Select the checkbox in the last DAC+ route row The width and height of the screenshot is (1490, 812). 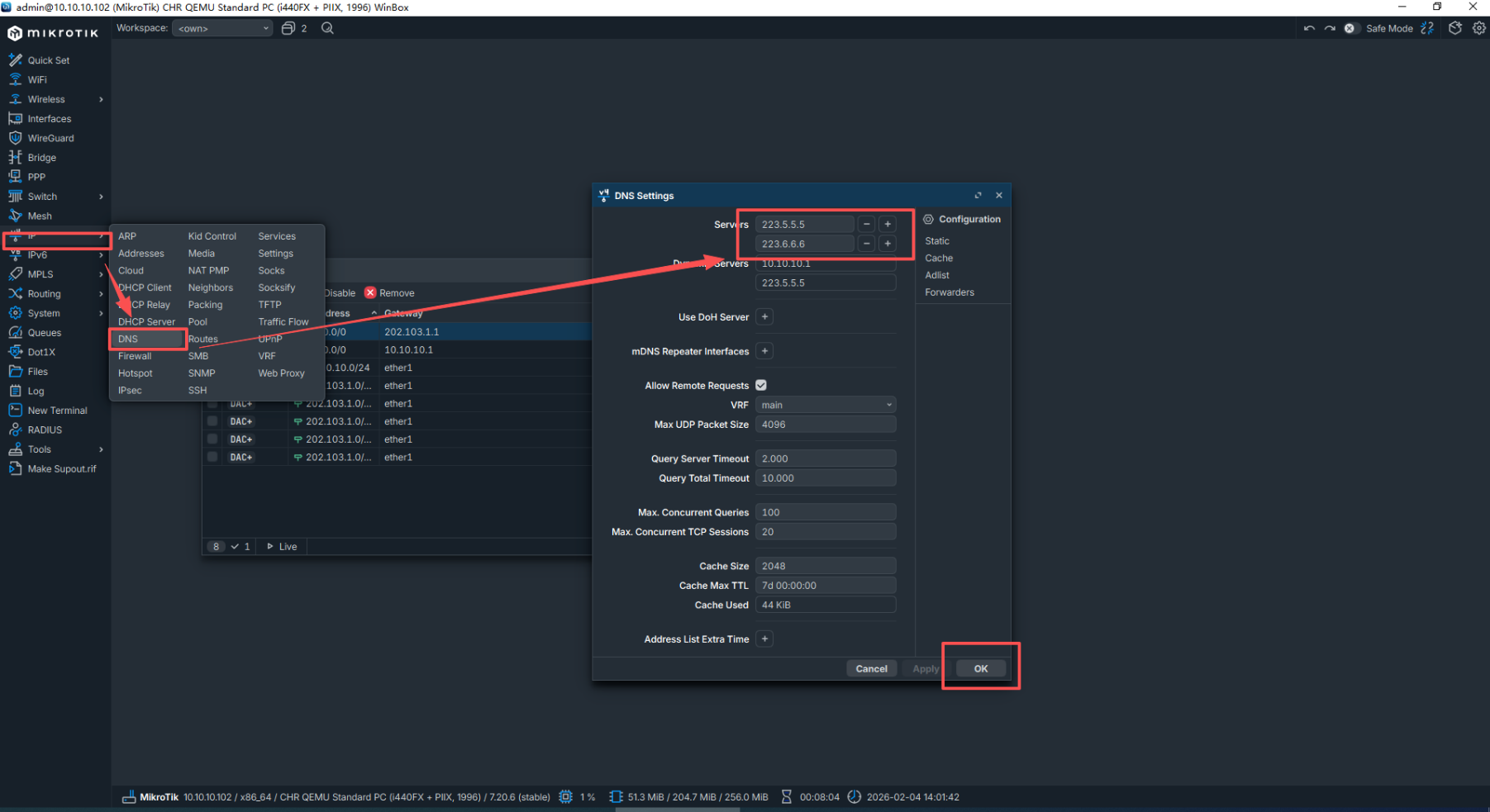[x=212, y=457]
